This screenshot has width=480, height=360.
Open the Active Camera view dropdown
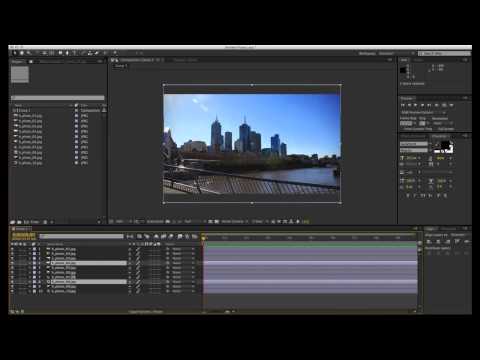tap(234, 221)
